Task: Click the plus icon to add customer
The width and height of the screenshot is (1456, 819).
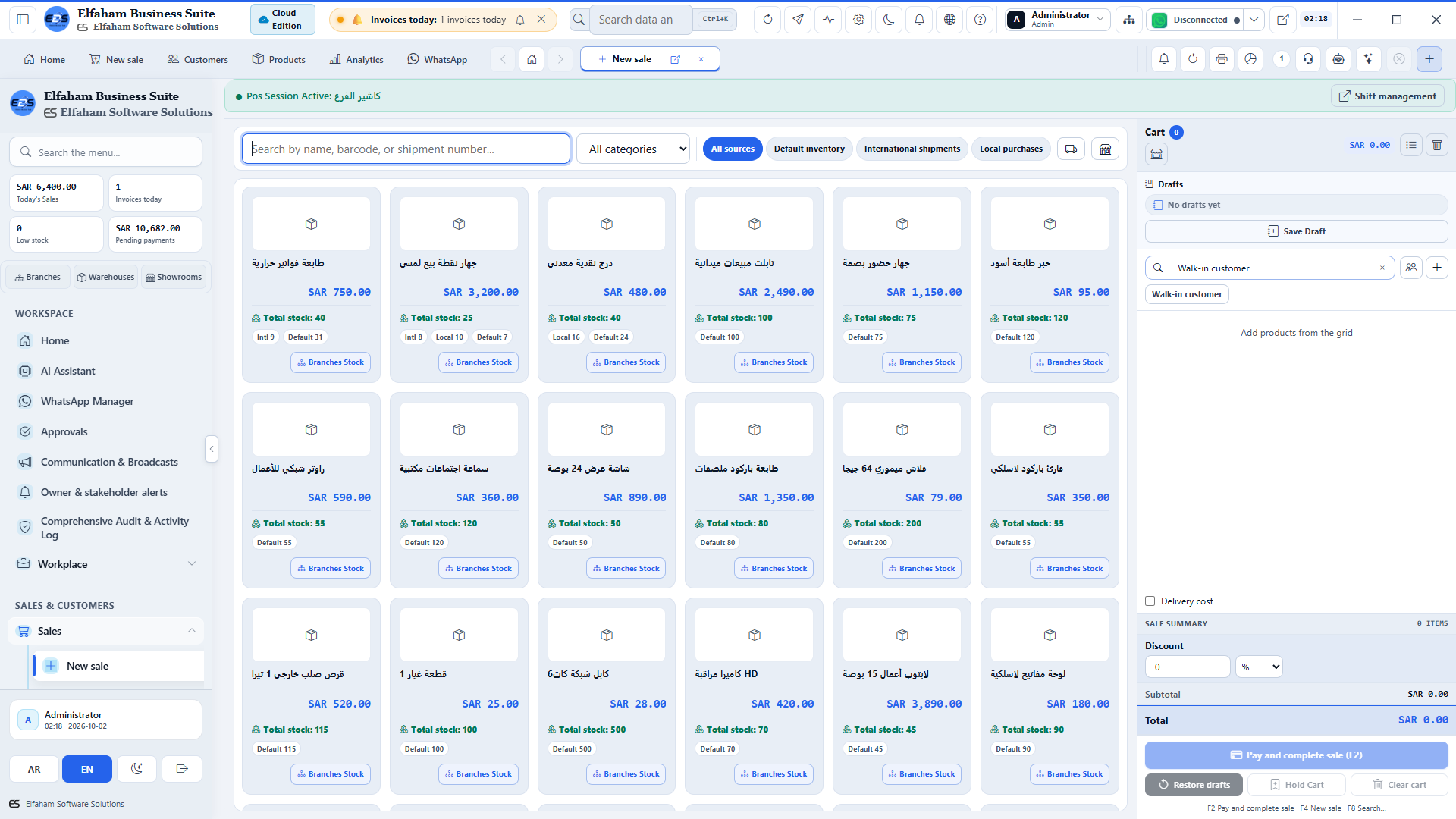Action: (1436, 268)
